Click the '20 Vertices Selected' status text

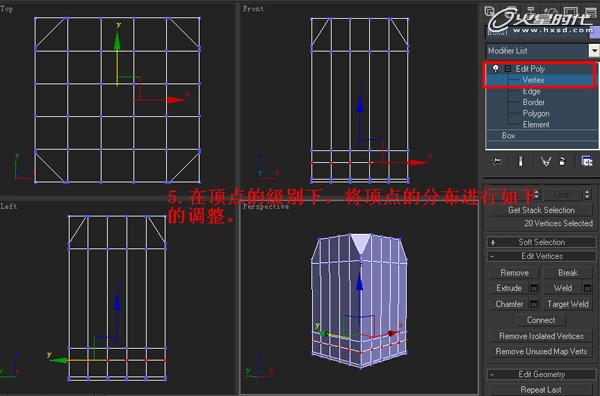[x=558, y=223]
